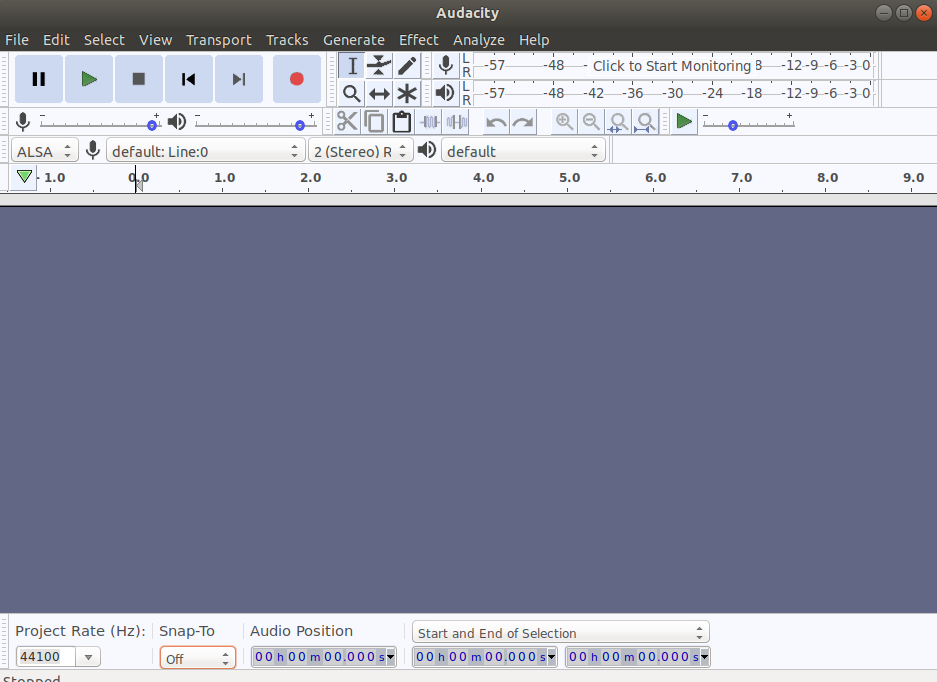Select the Selection (I-beam) tool
Image resolution: width=937 pixels, height=682 pixels.
coord(352,65)
